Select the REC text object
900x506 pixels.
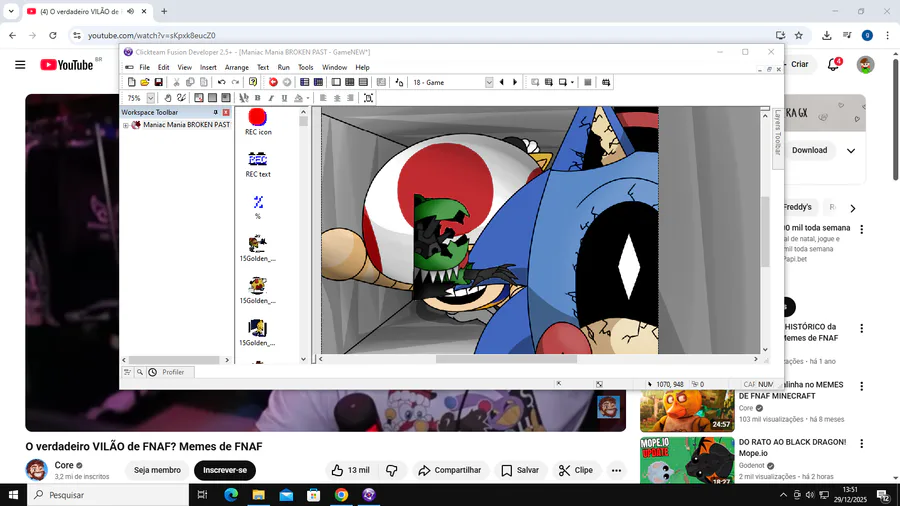tap(258, 164)
